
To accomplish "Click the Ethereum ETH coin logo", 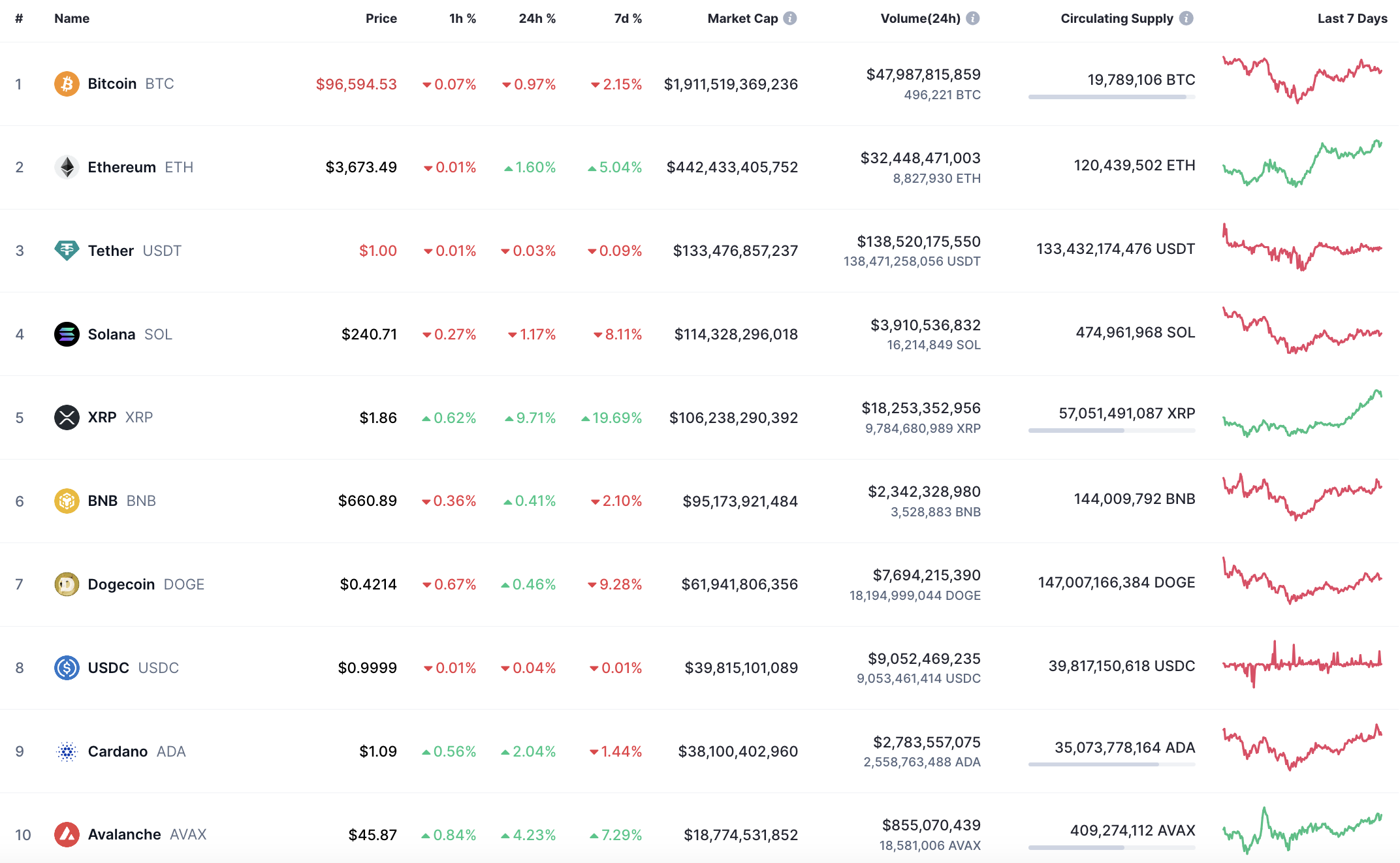I will (x=66, y=167).
